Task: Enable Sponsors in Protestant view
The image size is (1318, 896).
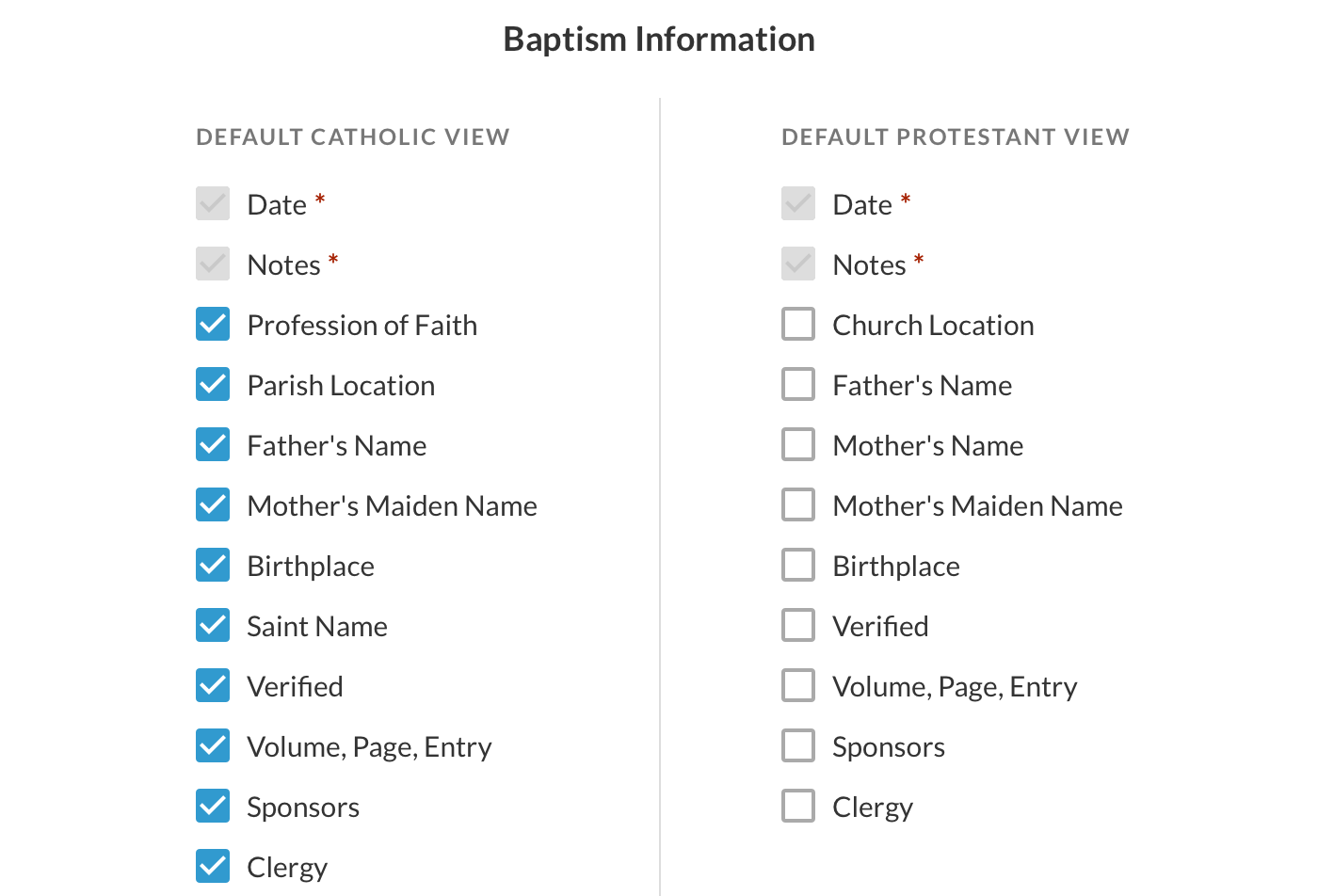Action: [798, 745]
